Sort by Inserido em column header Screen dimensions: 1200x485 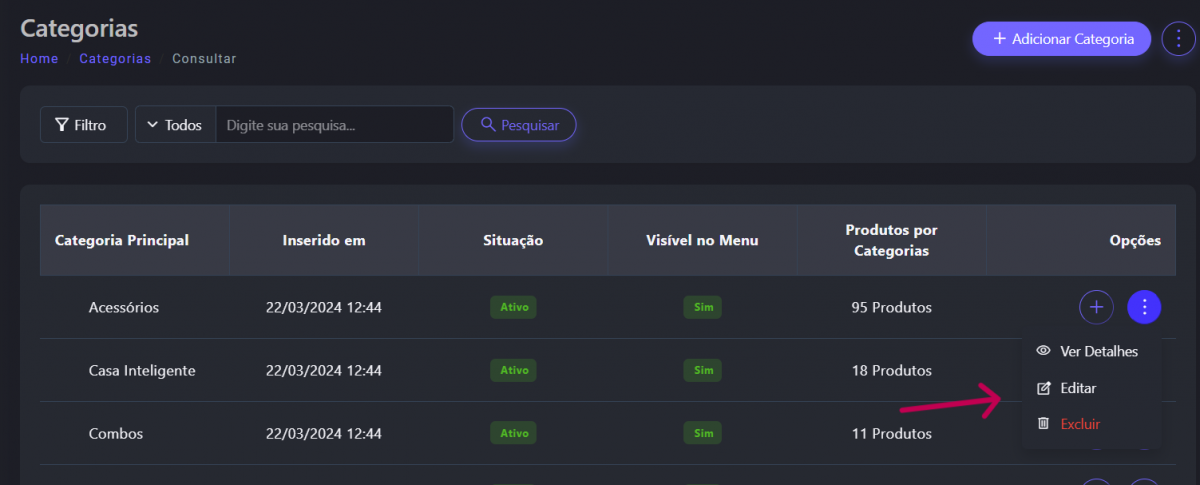(x=323, y=240)
